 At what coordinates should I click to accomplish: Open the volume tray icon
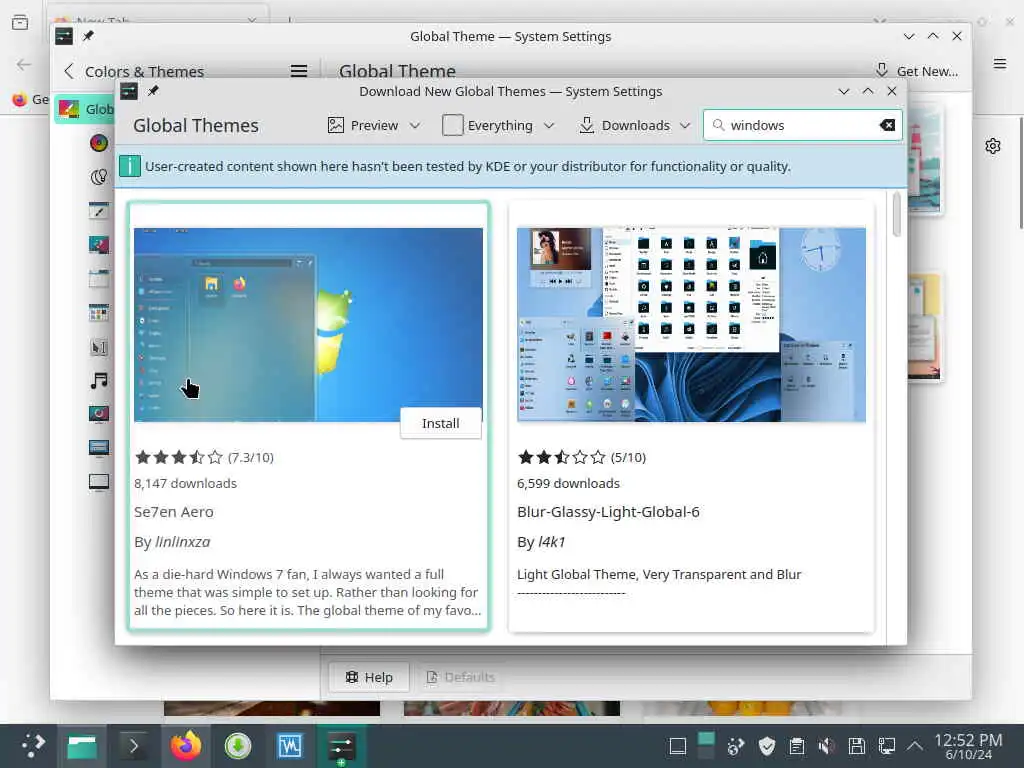click(826, 746)
